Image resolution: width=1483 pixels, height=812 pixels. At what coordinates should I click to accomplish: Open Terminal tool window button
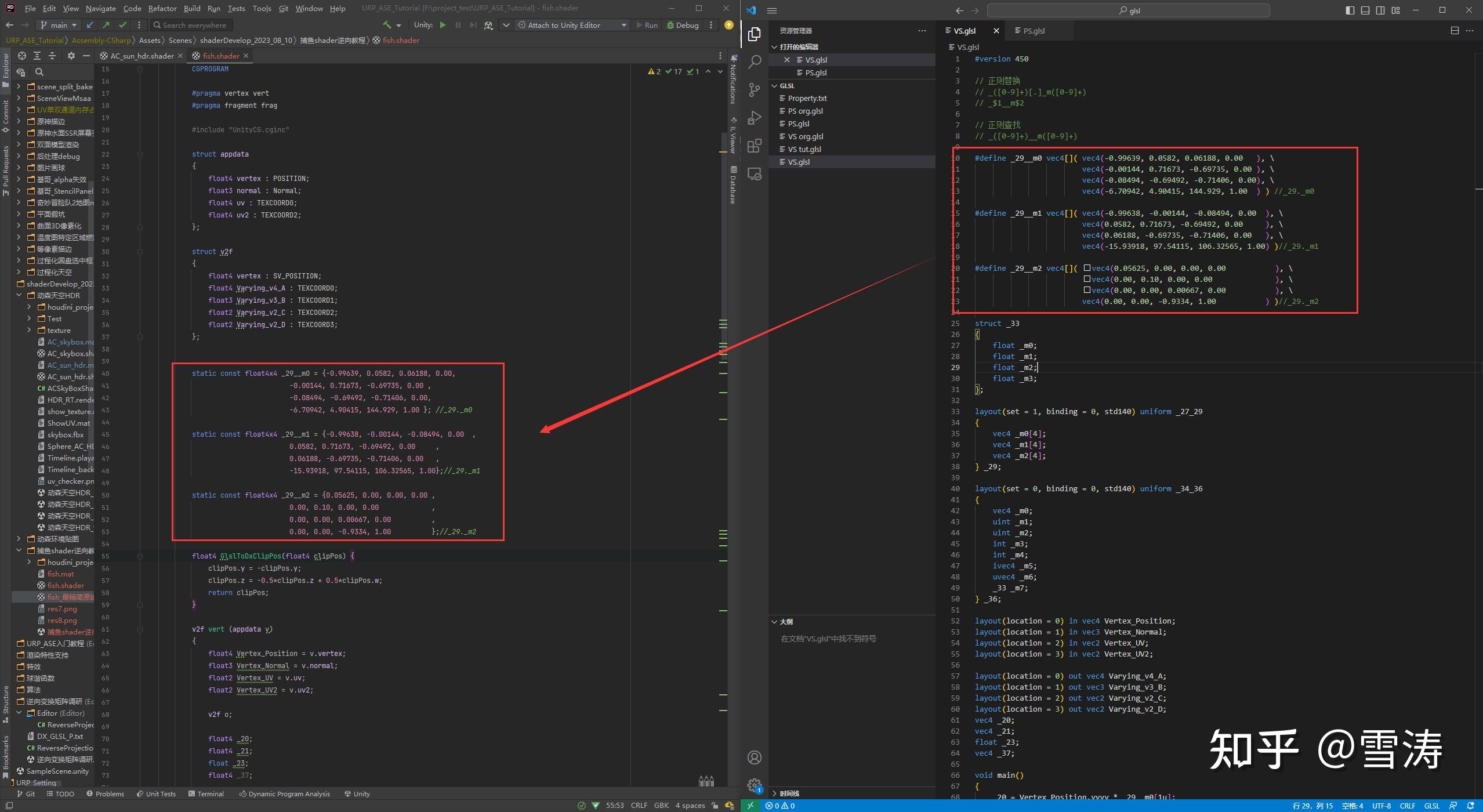(x=206, y=794)
